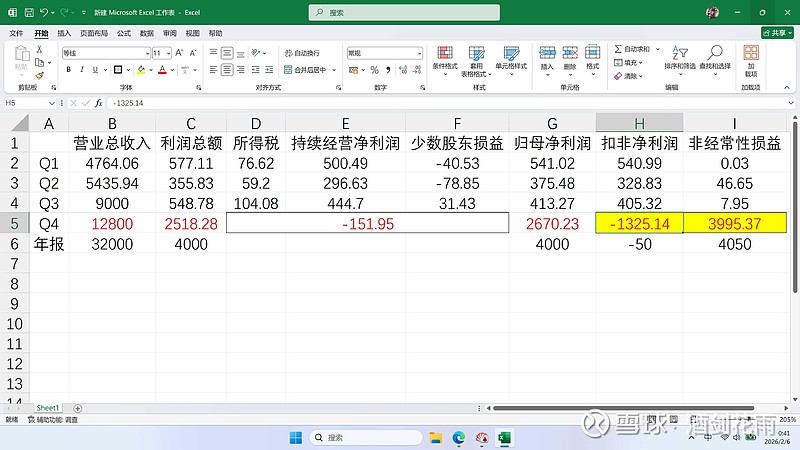This screenshot has height=450, width=800.
Task: Open the 文件 (File) menu
Action: tap(16, 33)
